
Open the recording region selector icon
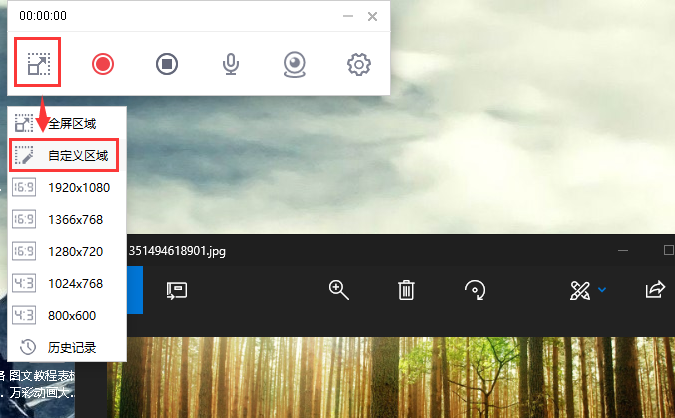38,63
